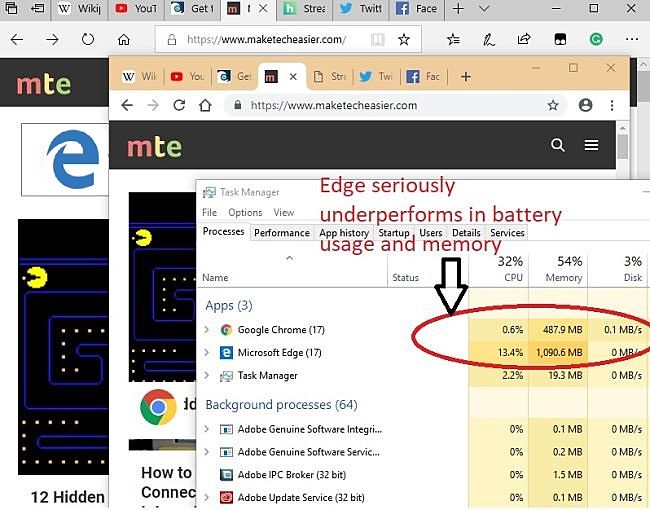Switch to Details tab
The image size is (650, 510).
[x=466, y=233]
